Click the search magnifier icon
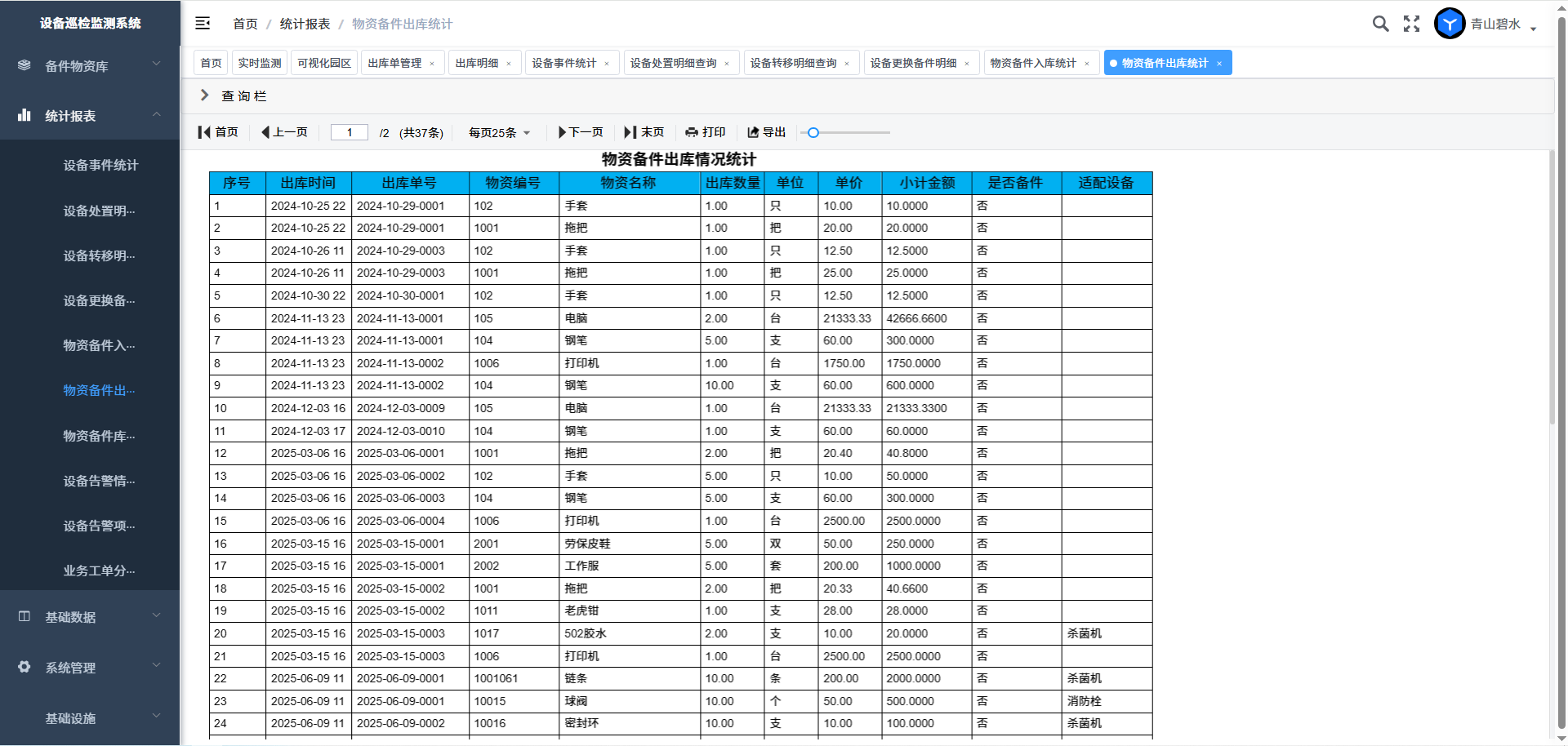The image size is (1568, 746). pyautogui.click(x=1380, y=24)
